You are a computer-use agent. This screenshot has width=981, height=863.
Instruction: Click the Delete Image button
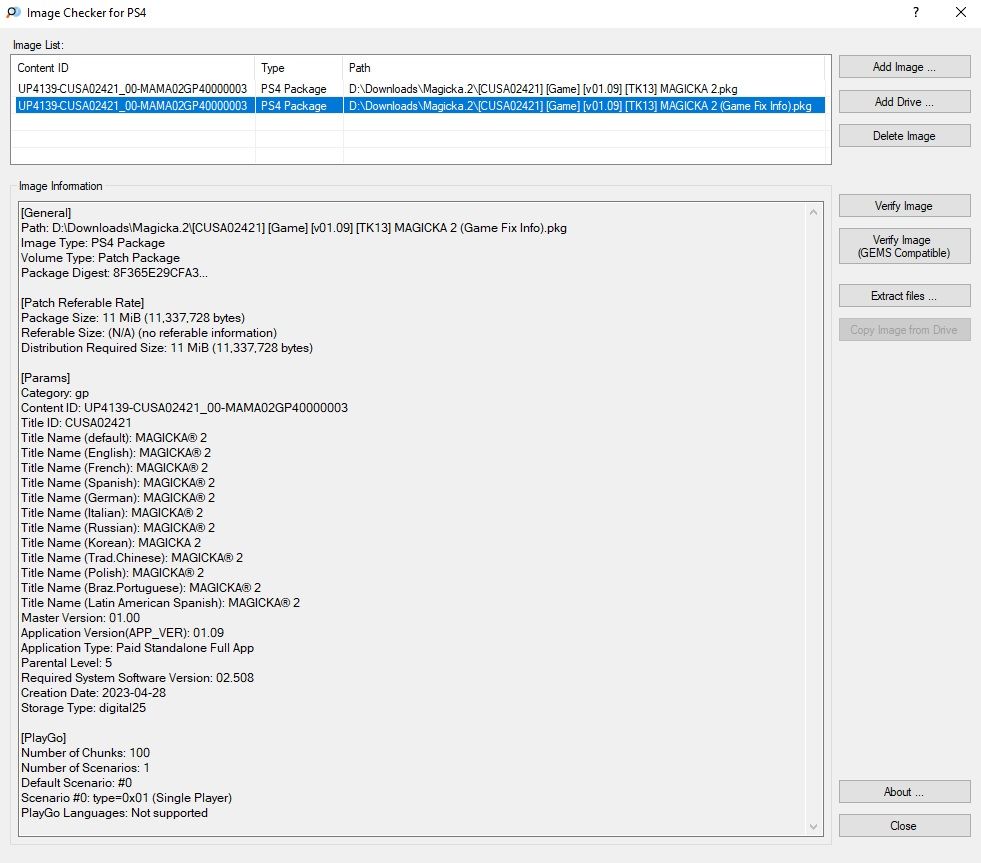coord(904,136)
